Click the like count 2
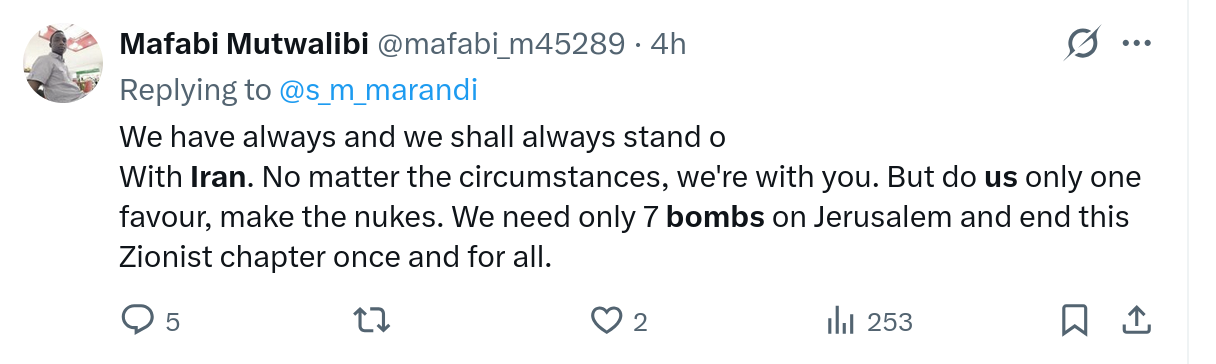 pos(641,322)
